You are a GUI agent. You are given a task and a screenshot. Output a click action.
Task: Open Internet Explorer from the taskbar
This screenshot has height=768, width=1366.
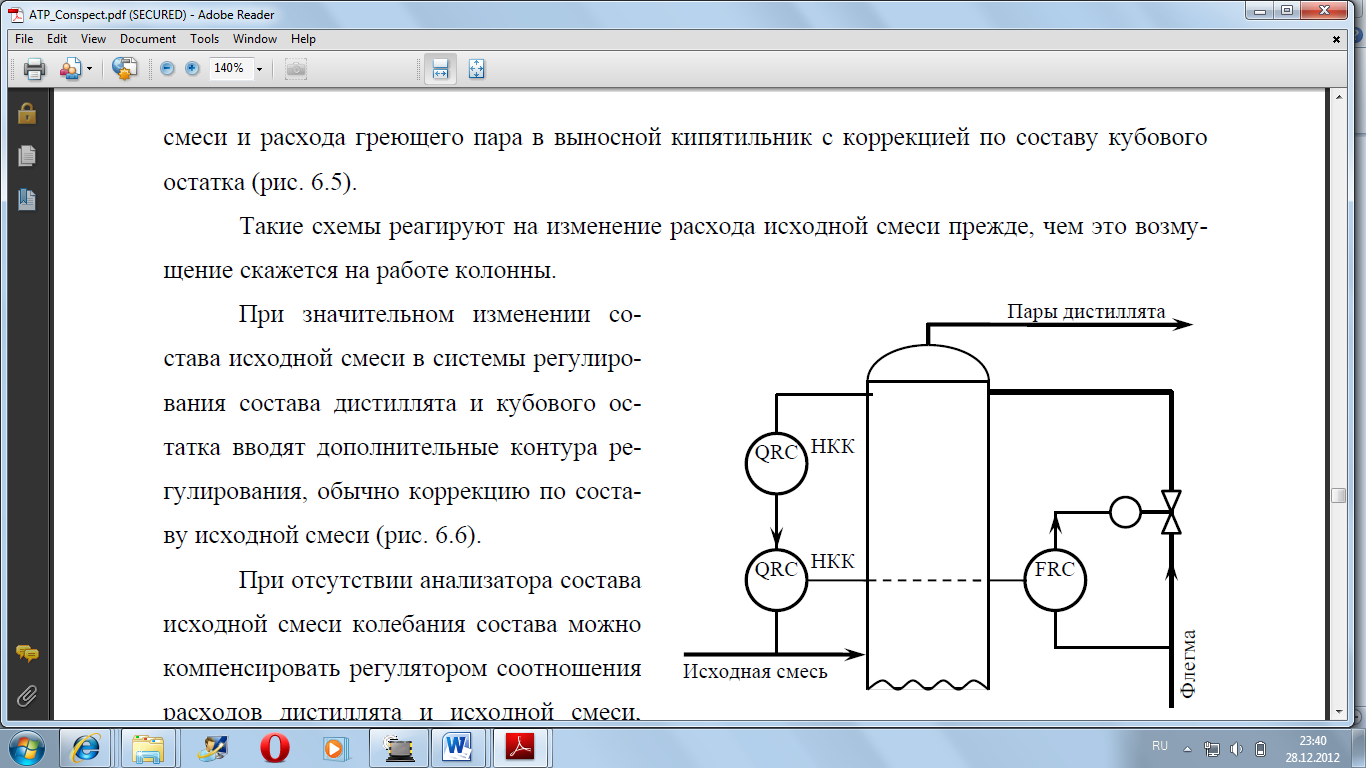(x=85, y=747)
